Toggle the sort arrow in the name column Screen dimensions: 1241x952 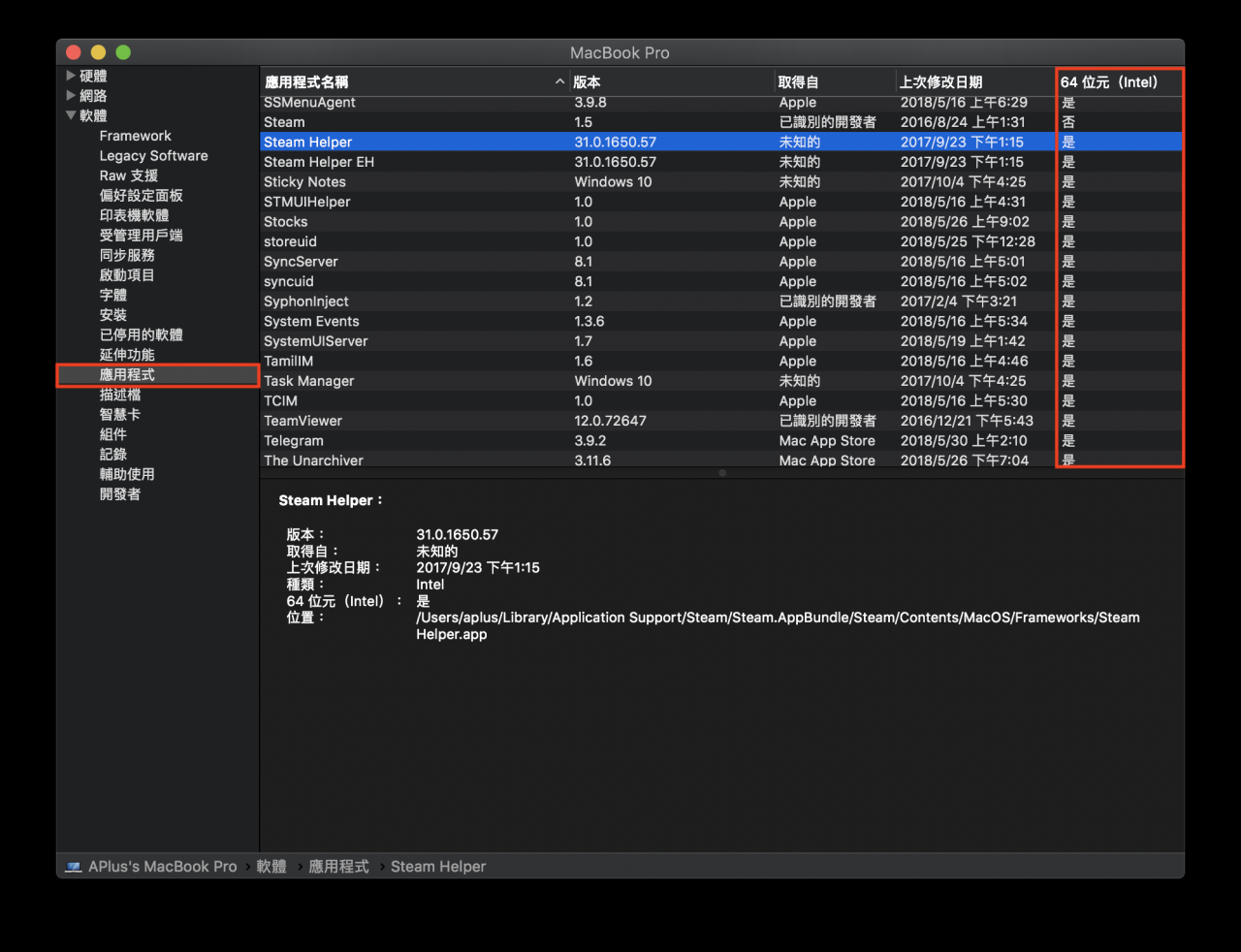point(559,81)
